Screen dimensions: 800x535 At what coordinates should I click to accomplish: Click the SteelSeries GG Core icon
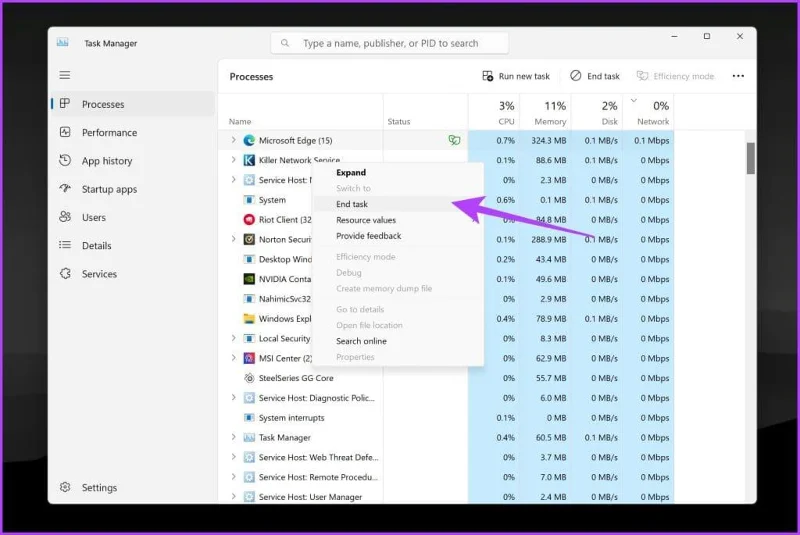click(249, 378)
